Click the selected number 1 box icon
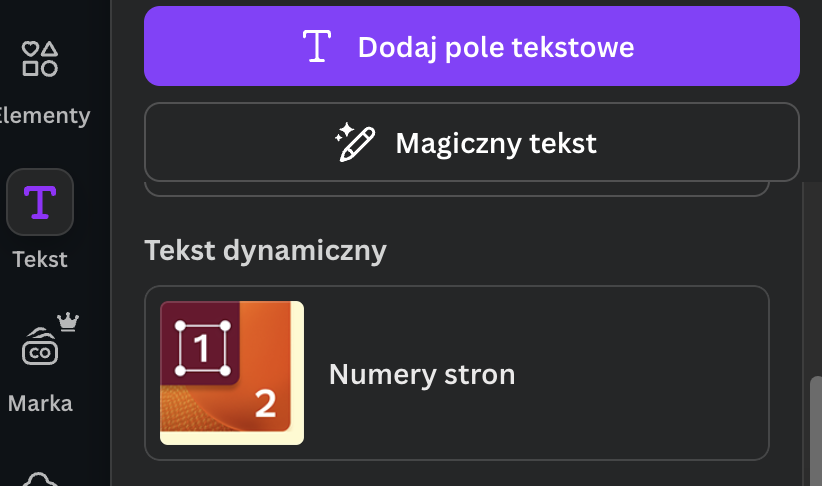 (x=201, y=348)
